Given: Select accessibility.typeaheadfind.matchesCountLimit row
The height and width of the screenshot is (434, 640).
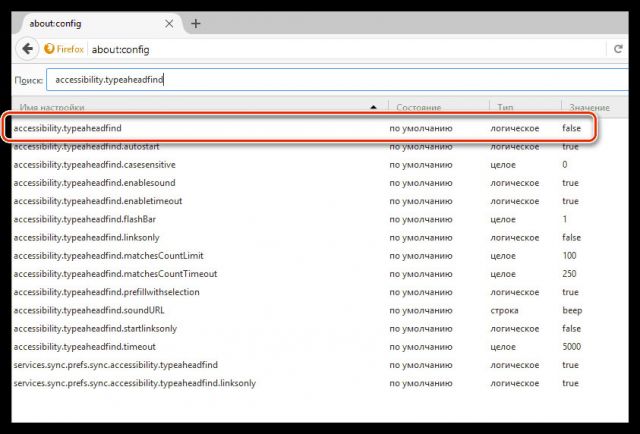Looking at the screenshot, I should (320, 256).
